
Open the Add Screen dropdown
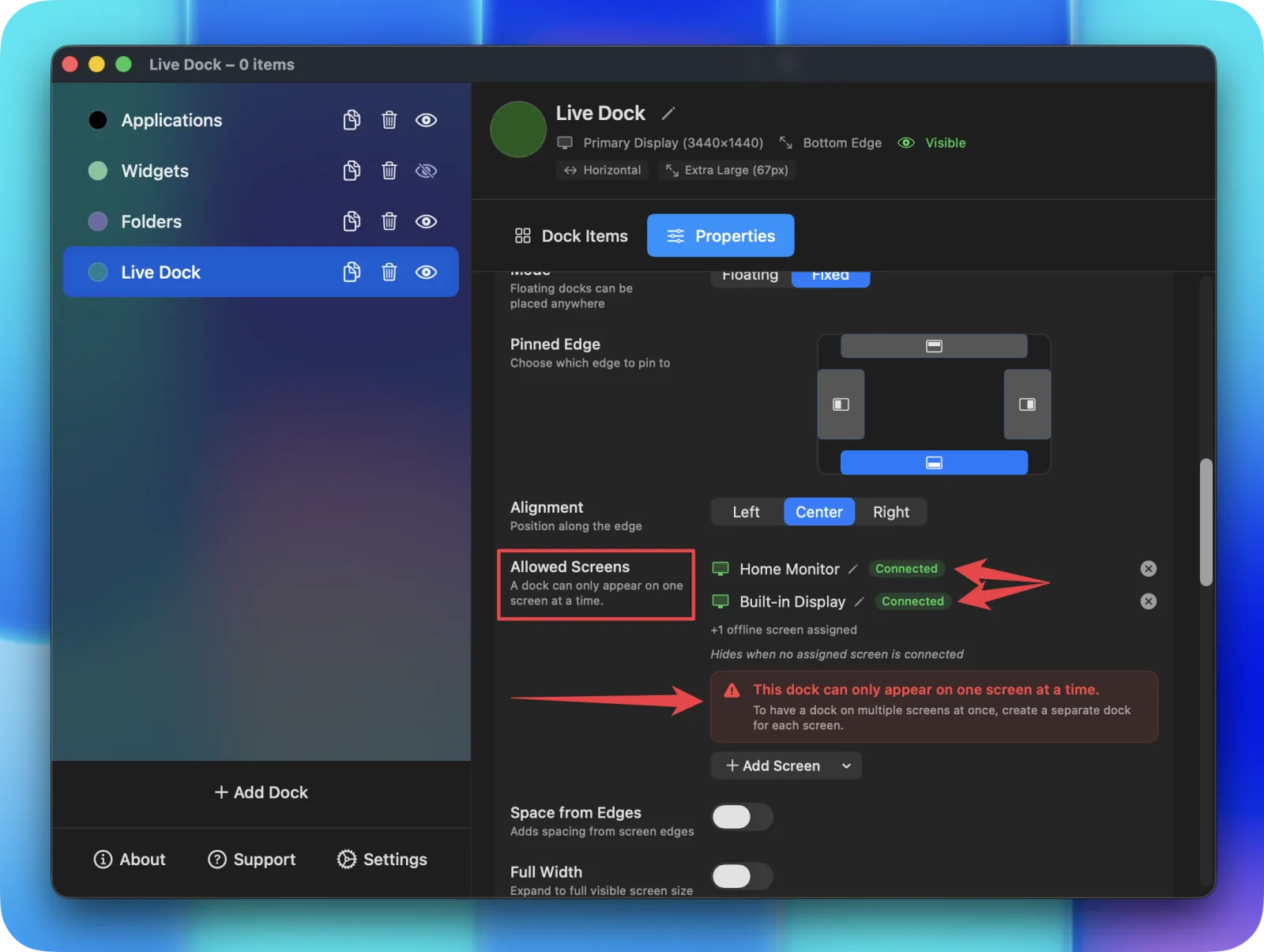(786, 766)
